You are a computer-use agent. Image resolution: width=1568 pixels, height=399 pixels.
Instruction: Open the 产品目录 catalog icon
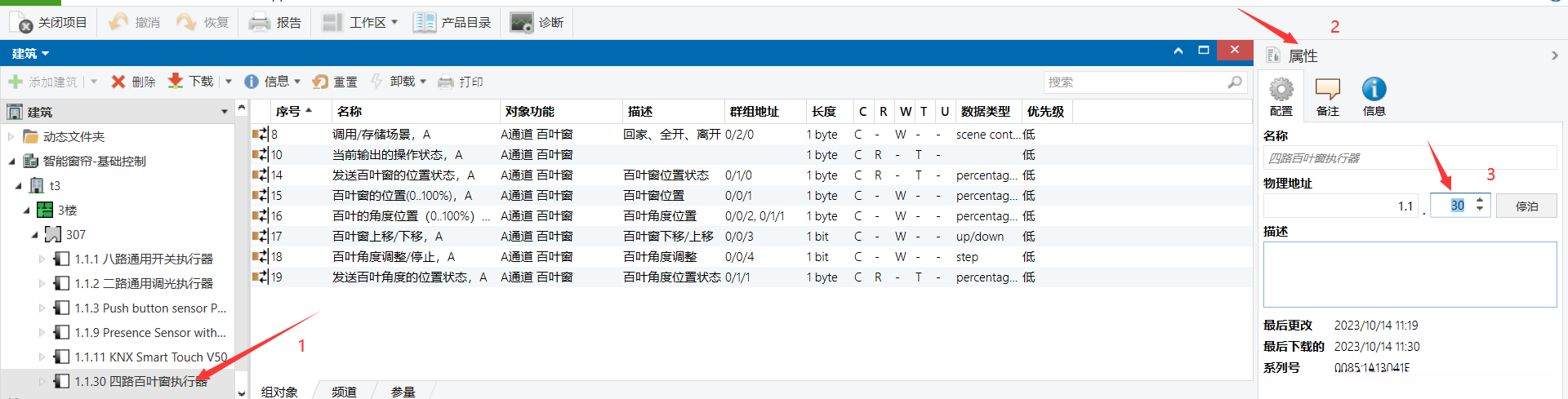(x=425, y=22)
